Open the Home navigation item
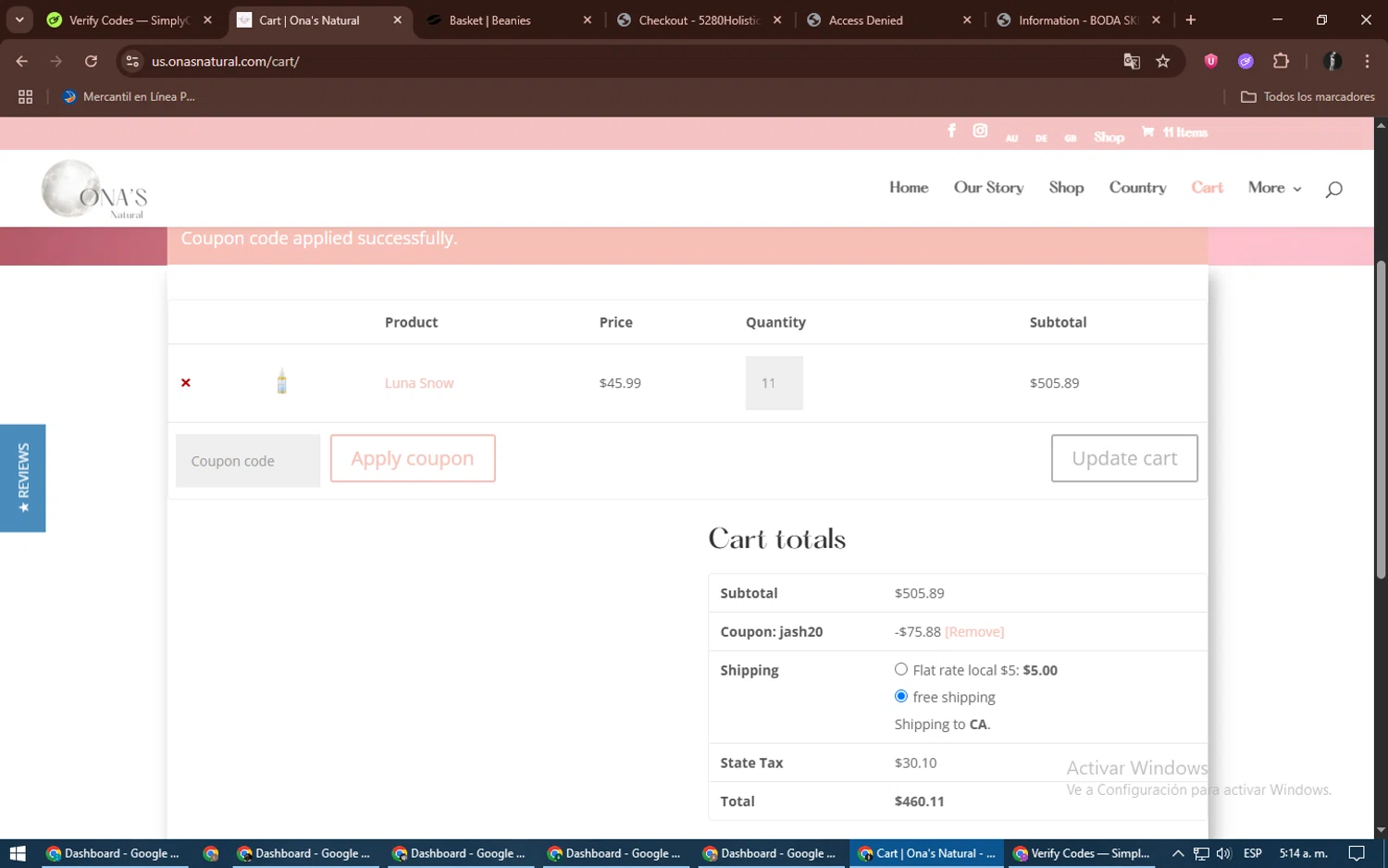 pos(909,187)
